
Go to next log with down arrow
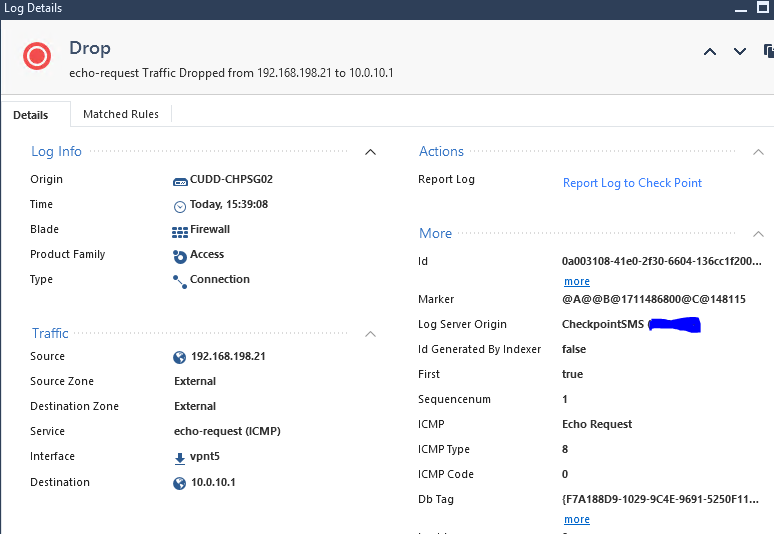pyautogui.click(x=740, y=52)
